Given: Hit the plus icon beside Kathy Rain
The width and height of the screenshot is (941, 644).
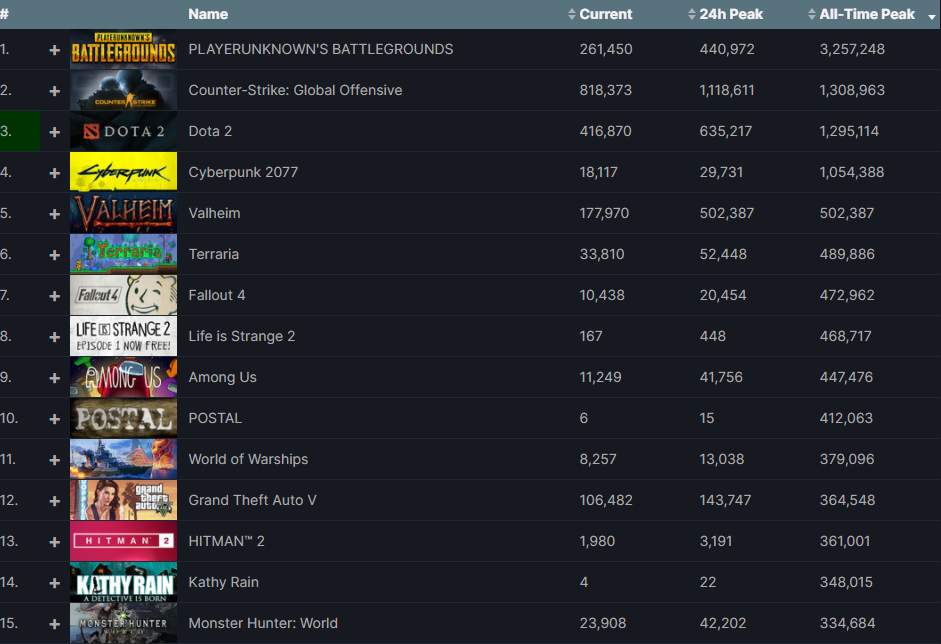Looking at the screenshot, I should click(x=55, y=582).
